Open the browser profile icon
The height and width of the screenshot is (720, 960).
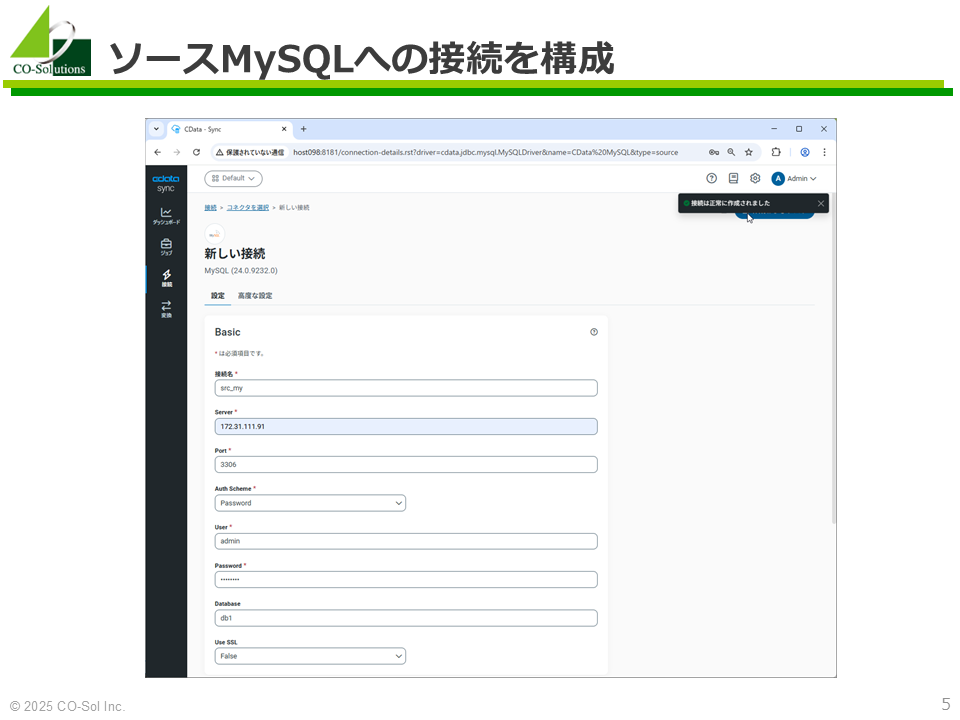coord(805,152)
